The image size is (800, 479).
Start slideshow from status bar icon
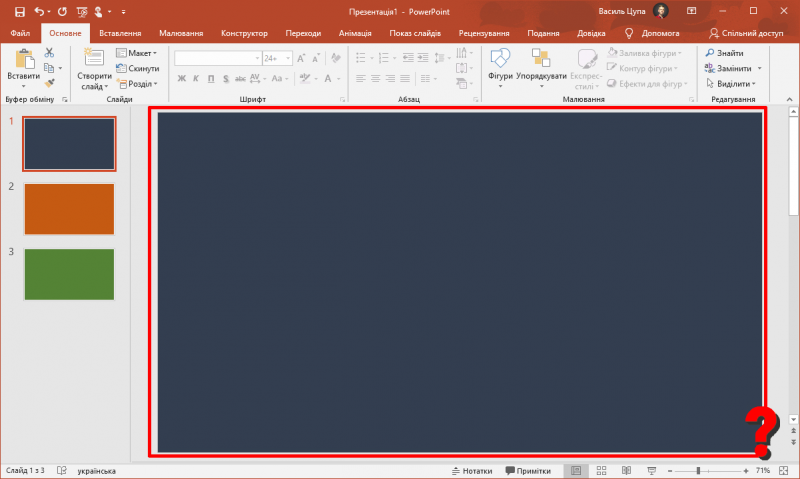pyautogui.click(x=651, y=470)
